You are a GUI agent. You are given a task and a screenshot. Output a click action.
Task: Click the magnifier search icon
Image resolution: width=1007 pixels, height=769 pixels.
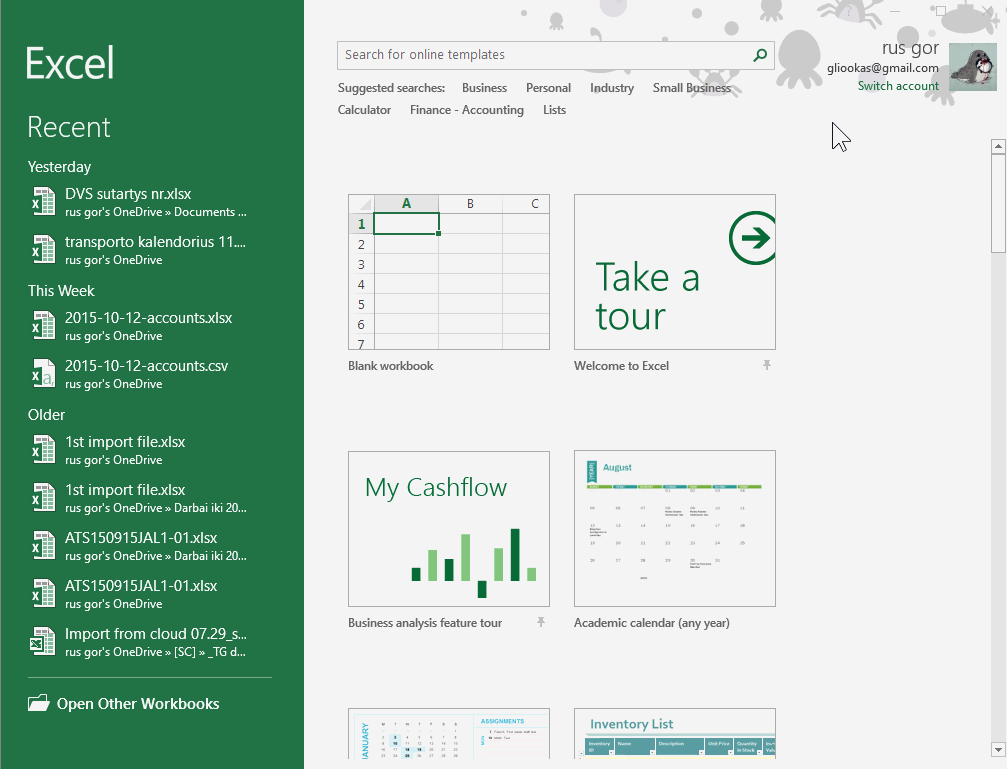(760, 55)
